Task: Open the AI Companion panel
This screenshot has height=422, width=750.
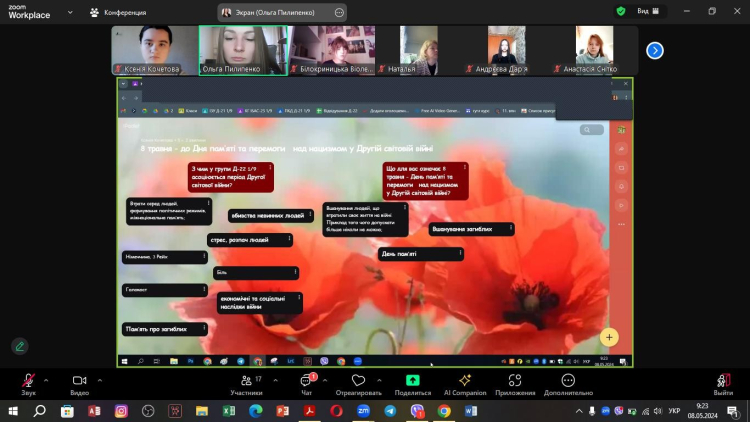Action: (x=464, y=384)
